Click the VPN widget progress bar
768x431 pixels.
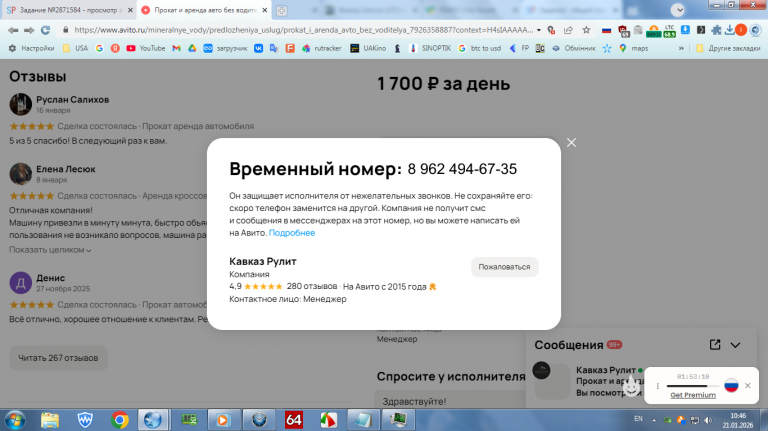coord(693,386)
